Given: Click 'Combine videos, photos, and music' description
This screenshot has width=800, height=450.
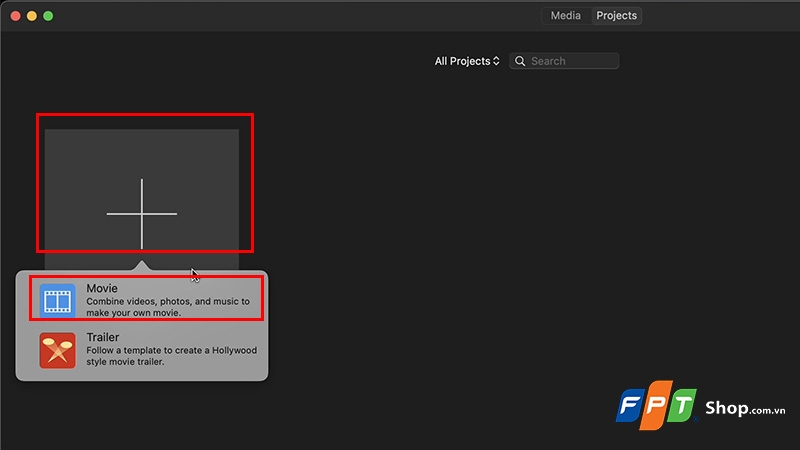Looking at the screenshot, I should coord(168,307).
